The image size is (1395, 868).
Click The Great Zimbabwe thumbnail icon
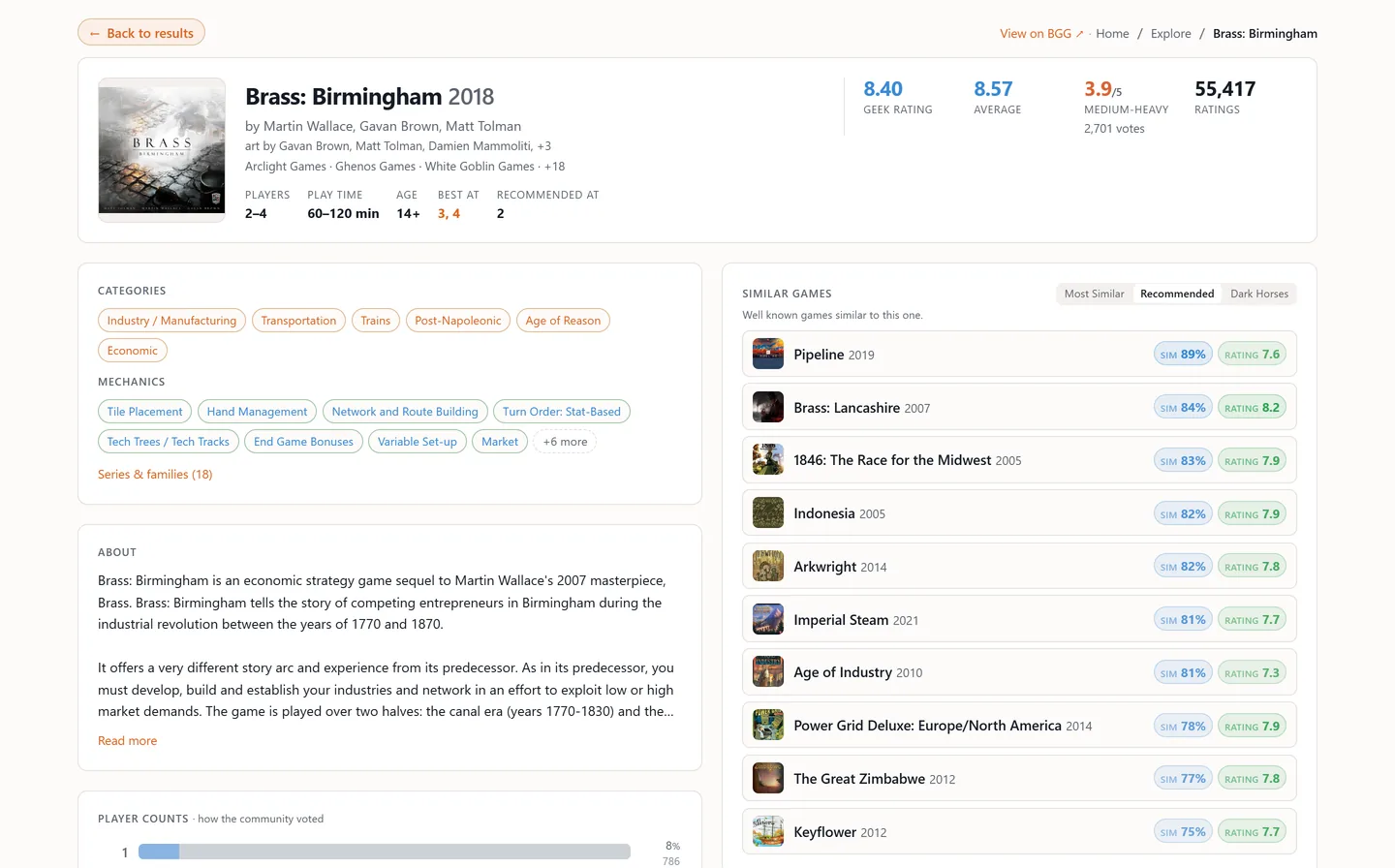tap(768, 779)
